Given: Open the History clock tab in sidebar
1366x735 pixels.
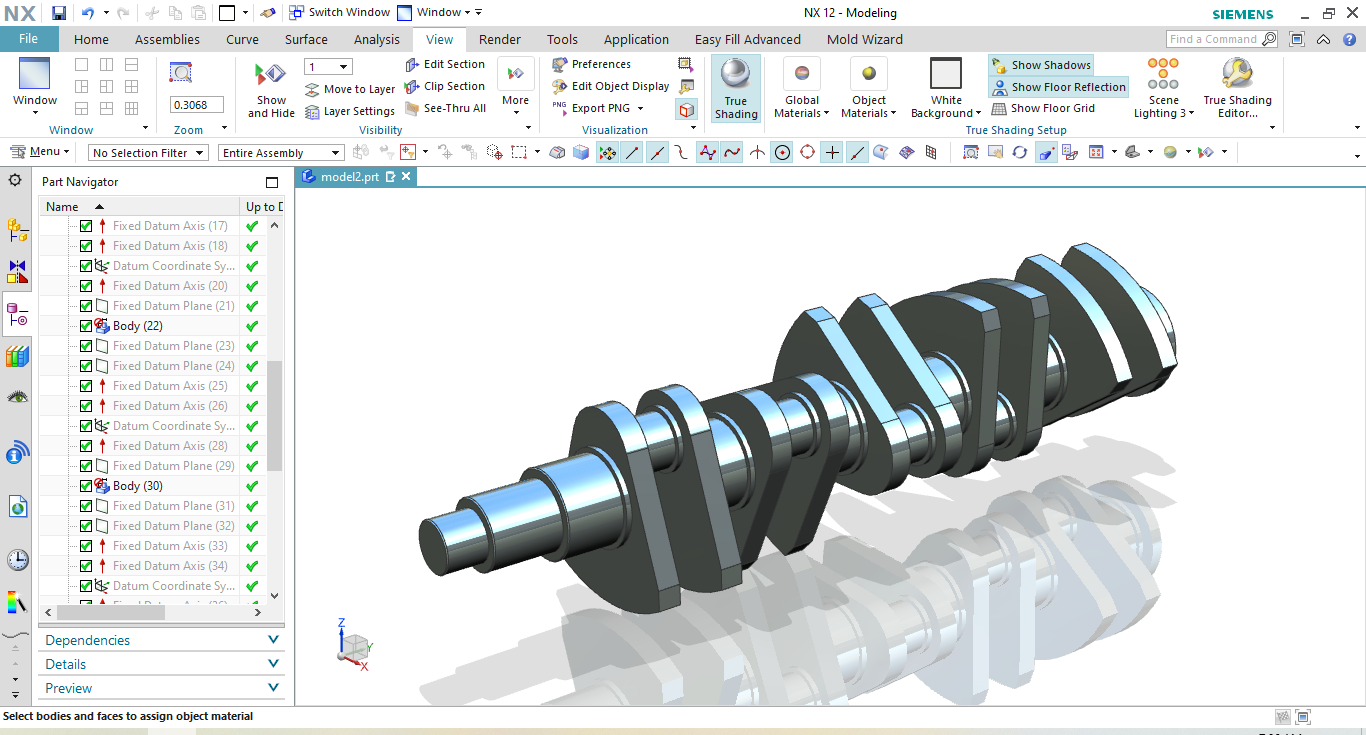Looking at the screenshot, I should [x=17, y=560].
